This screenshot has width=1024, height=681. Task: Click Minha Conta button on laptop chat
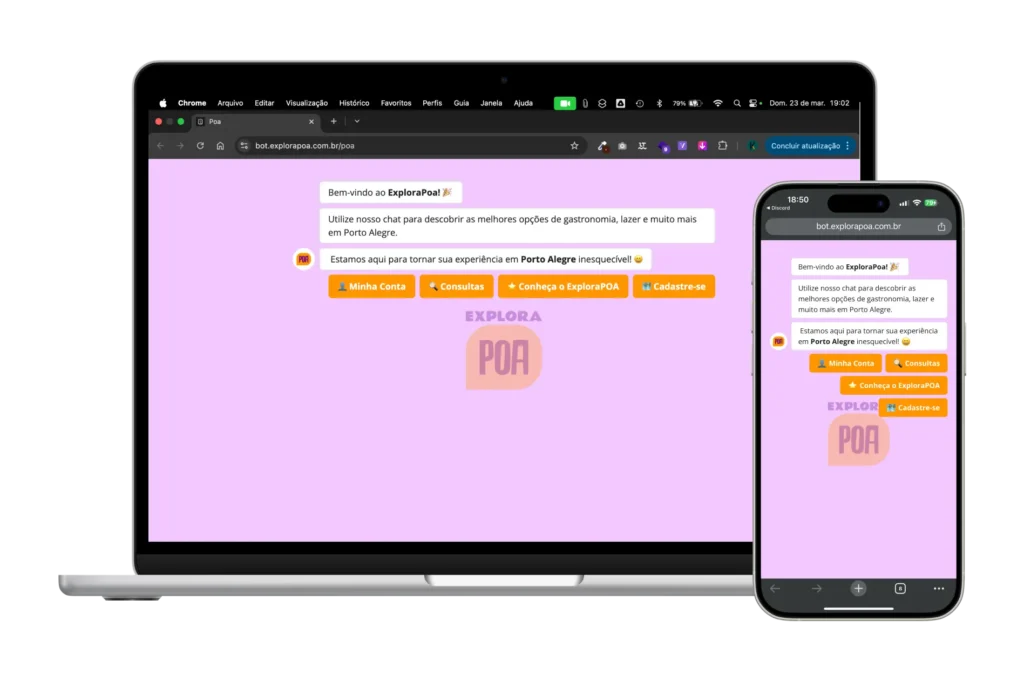(371, 287)
